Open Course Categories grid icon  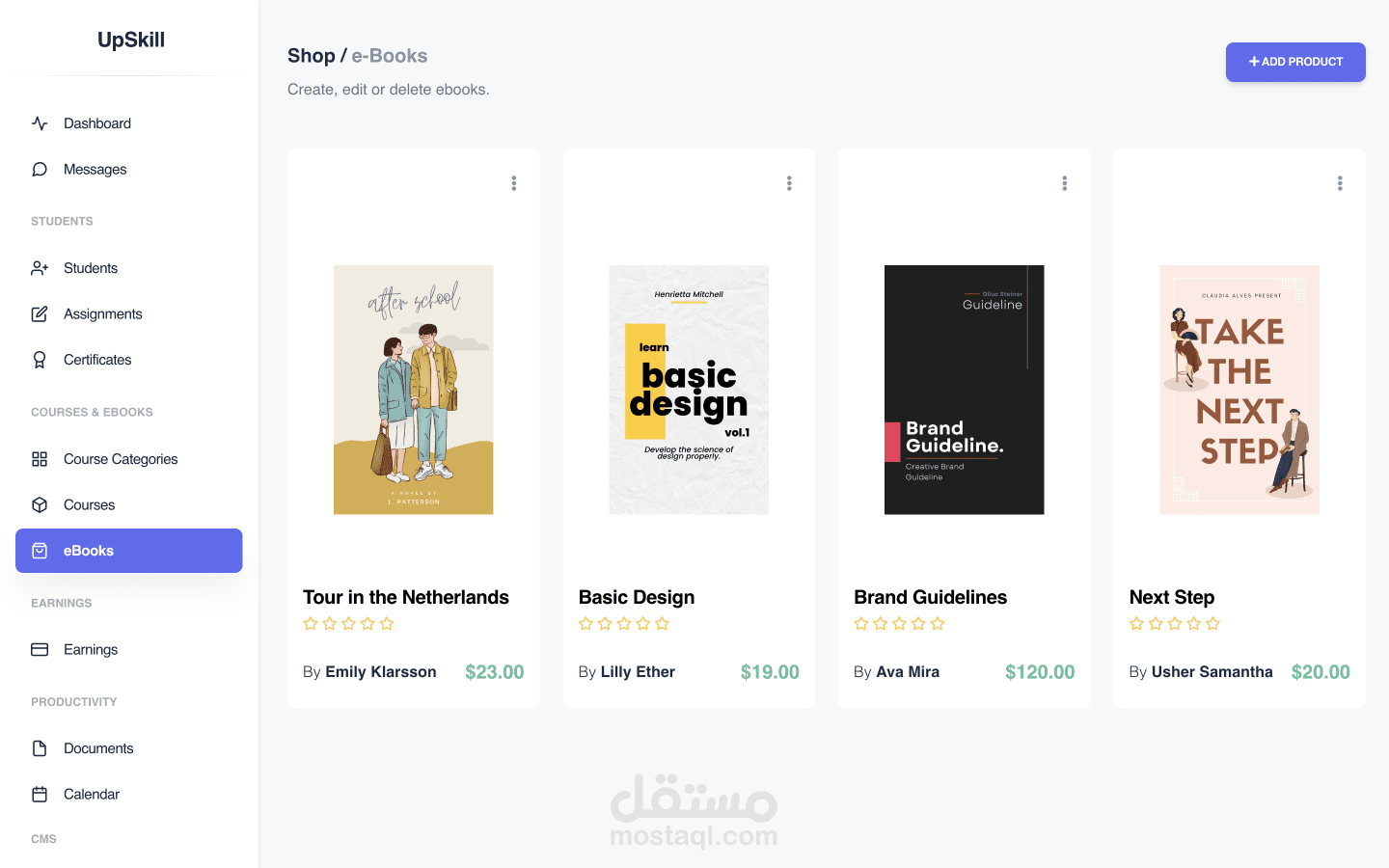pyautogui.click(x=40, y=459)
